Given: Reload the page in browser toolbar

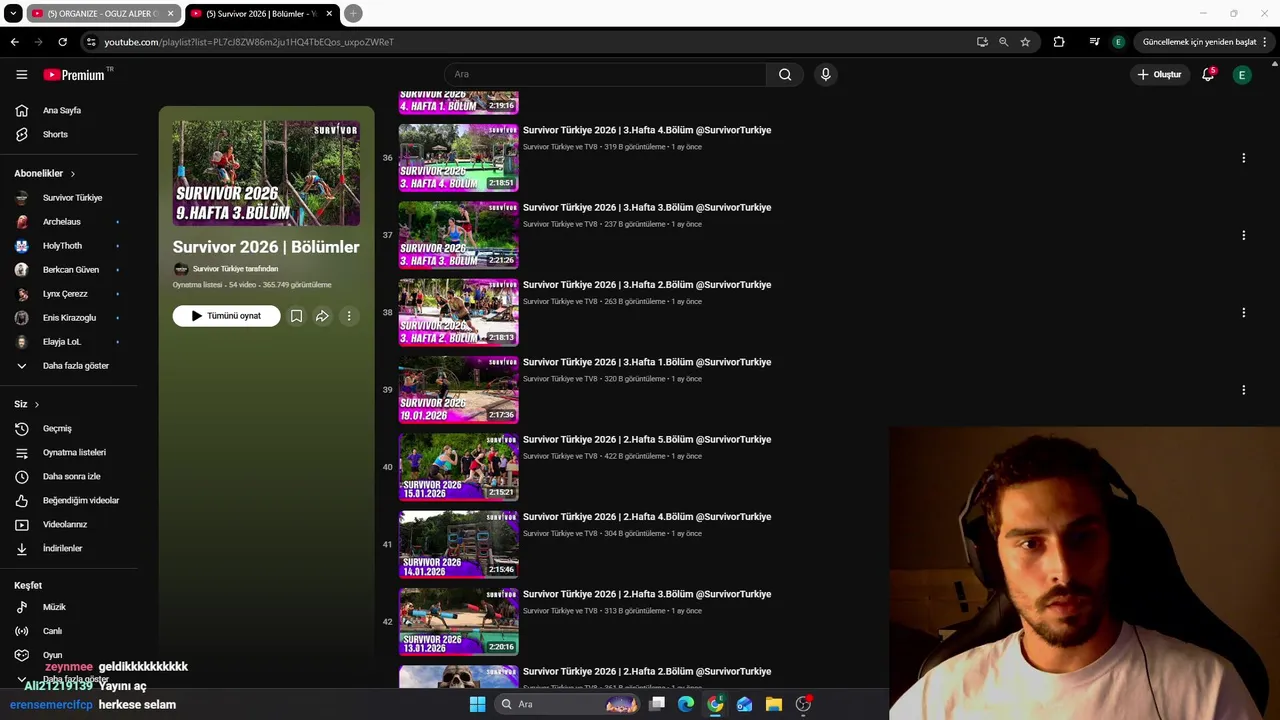Looking at the screenshot, I should (62, 42).
